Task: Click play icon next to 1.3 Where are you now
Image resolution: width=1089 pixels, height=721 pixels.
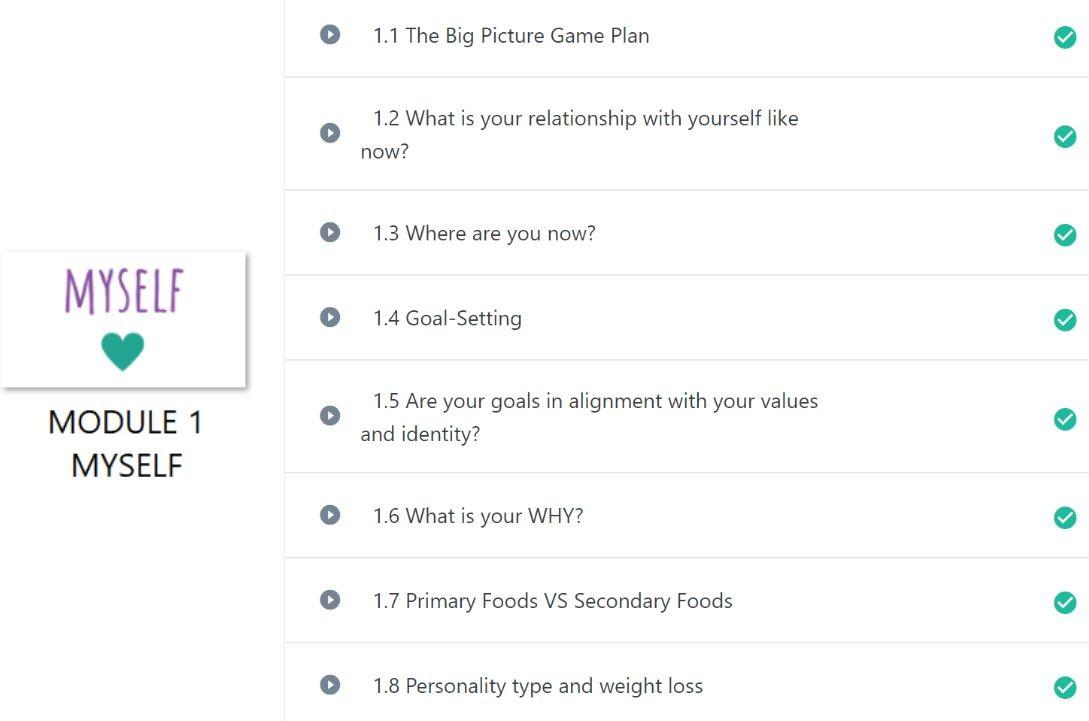Action: click(x=330, y=232)
